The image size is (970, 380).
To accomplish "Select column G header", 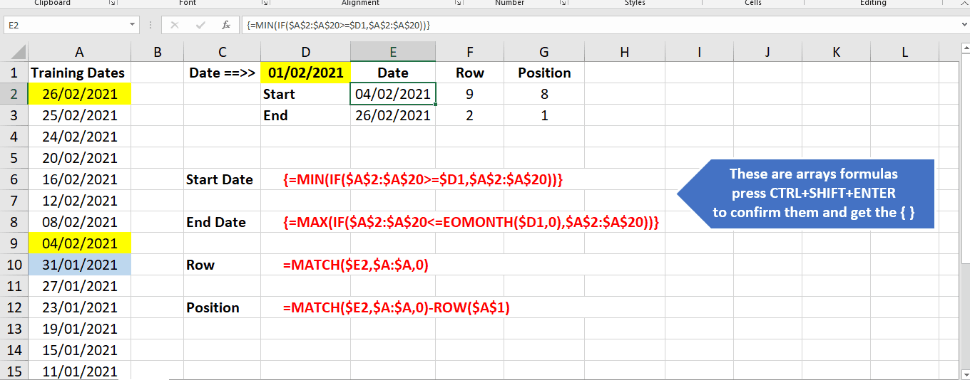I will [x=544, y=52].
